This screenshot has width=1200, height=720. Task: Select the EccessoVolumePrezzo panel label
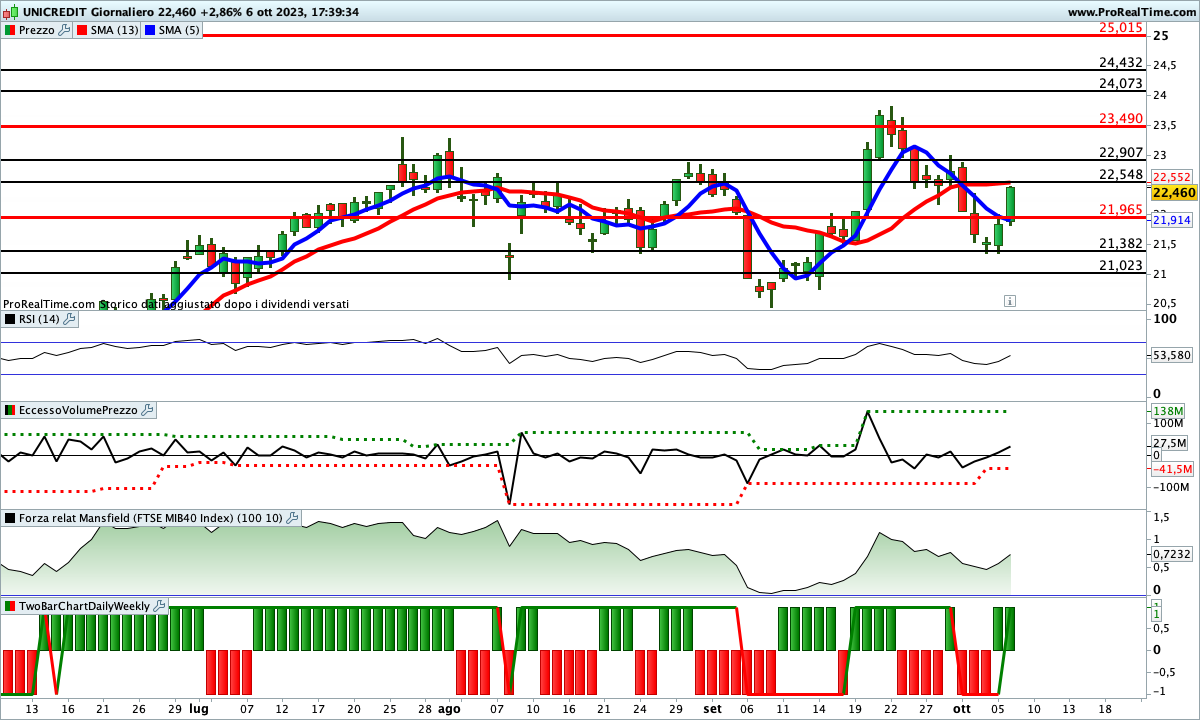tap(79, 410)
